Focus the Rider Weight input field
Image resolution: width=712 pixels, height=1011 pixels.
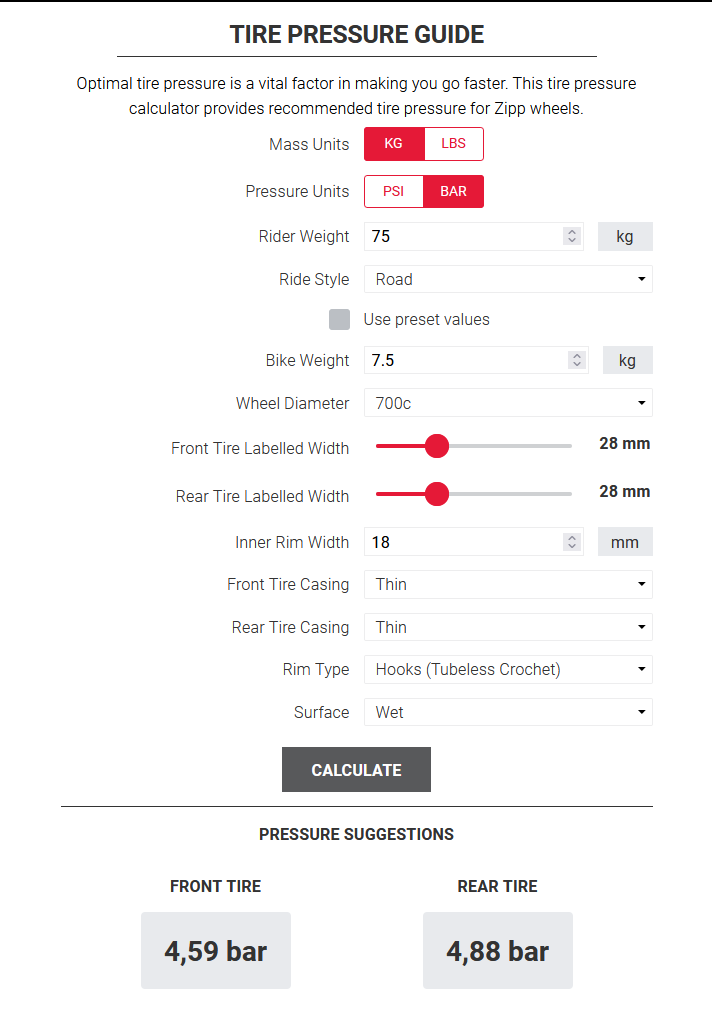[460, 237]
